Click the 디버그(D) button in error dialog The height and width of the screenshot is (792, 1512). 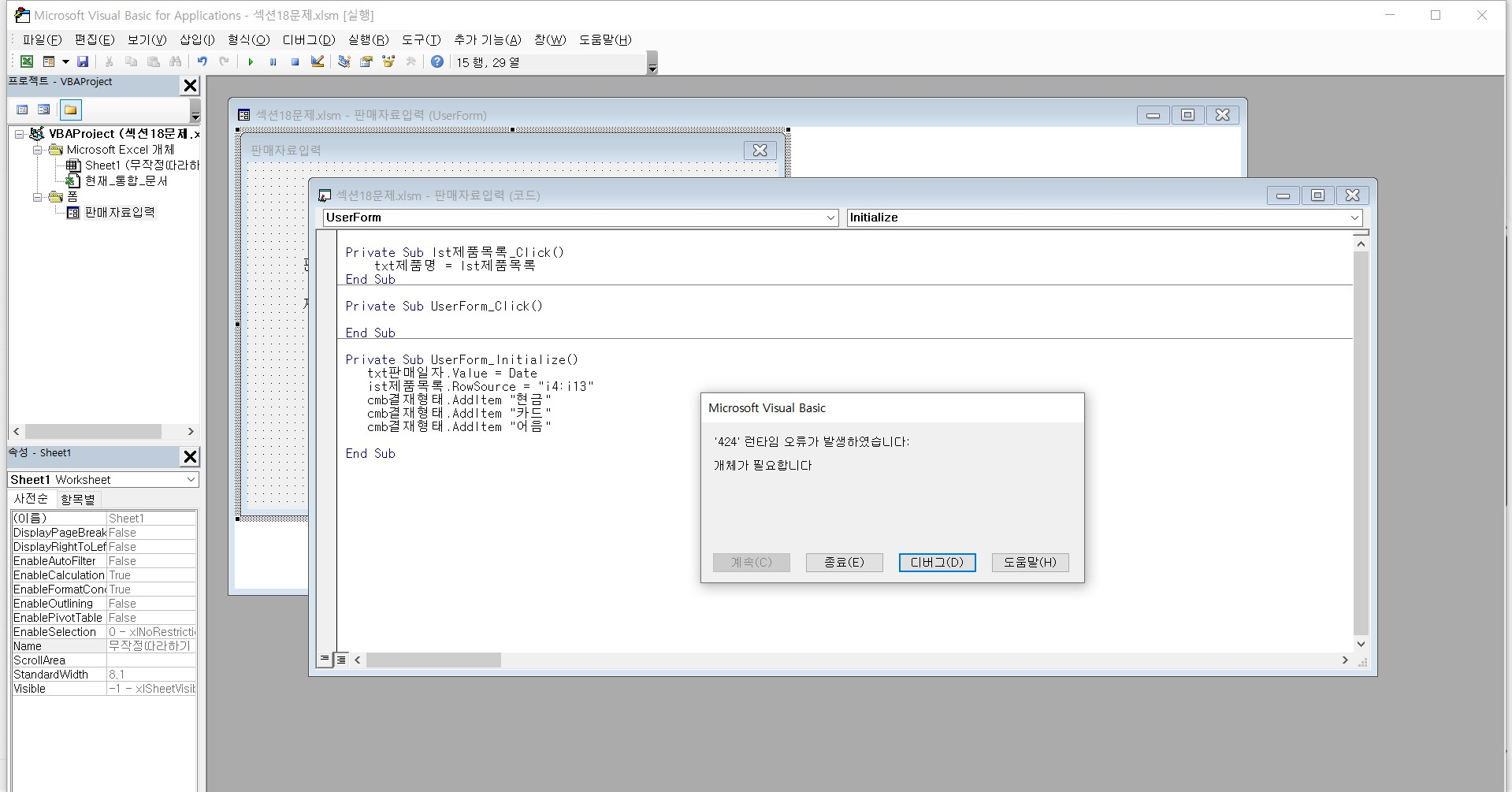click(x=937, y=562)
